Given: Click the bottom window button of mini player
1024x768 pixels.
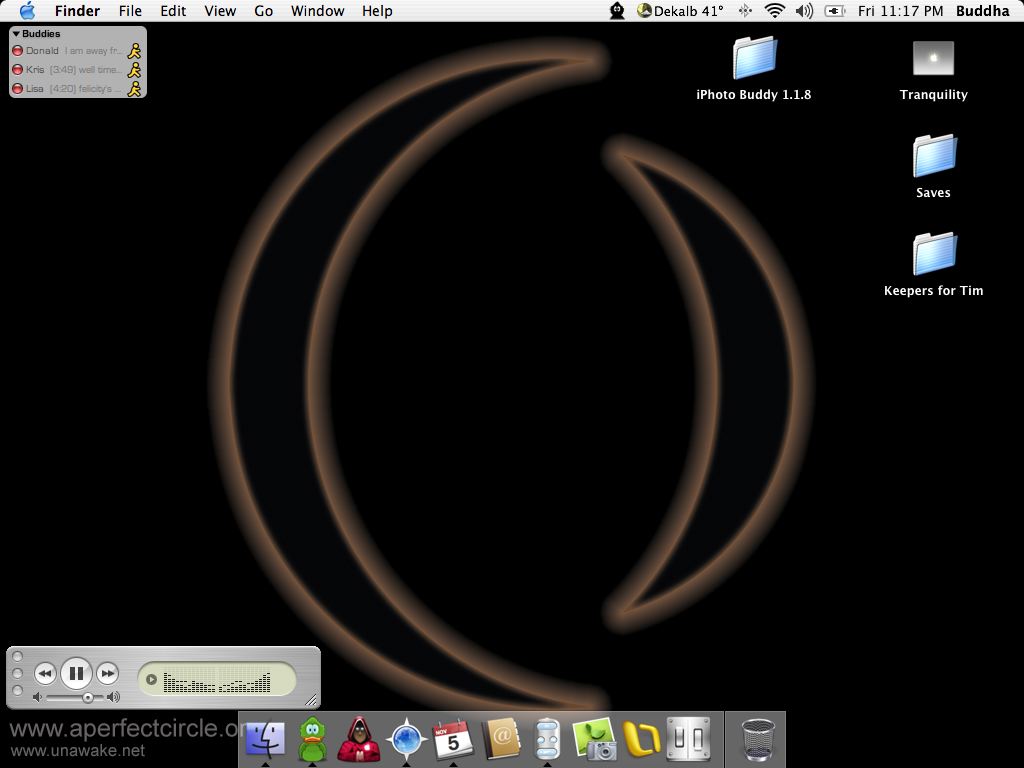Looking at the screenshot, I should pos(18,690).
